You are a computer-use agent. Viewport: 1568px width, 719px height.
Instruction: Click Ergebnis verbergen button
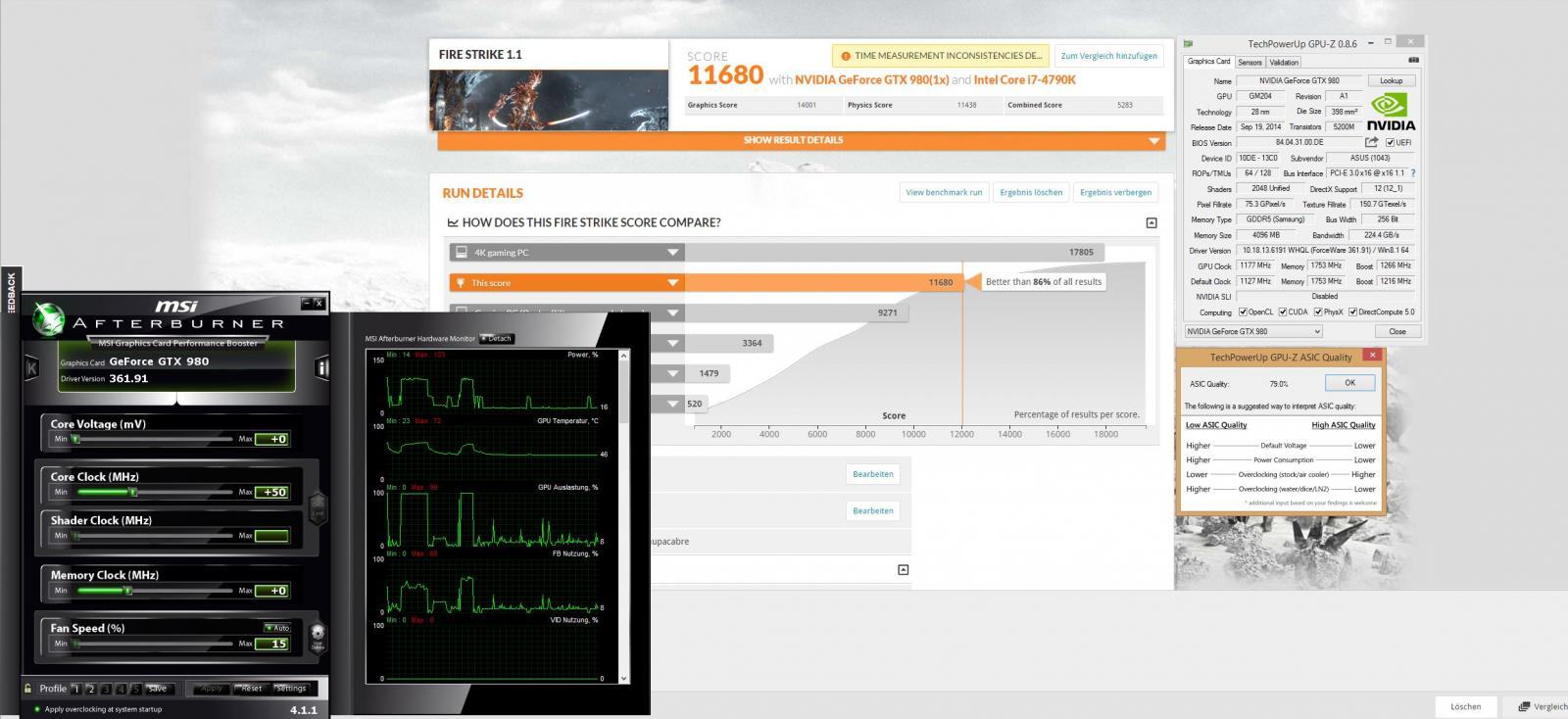[1115, 192]
